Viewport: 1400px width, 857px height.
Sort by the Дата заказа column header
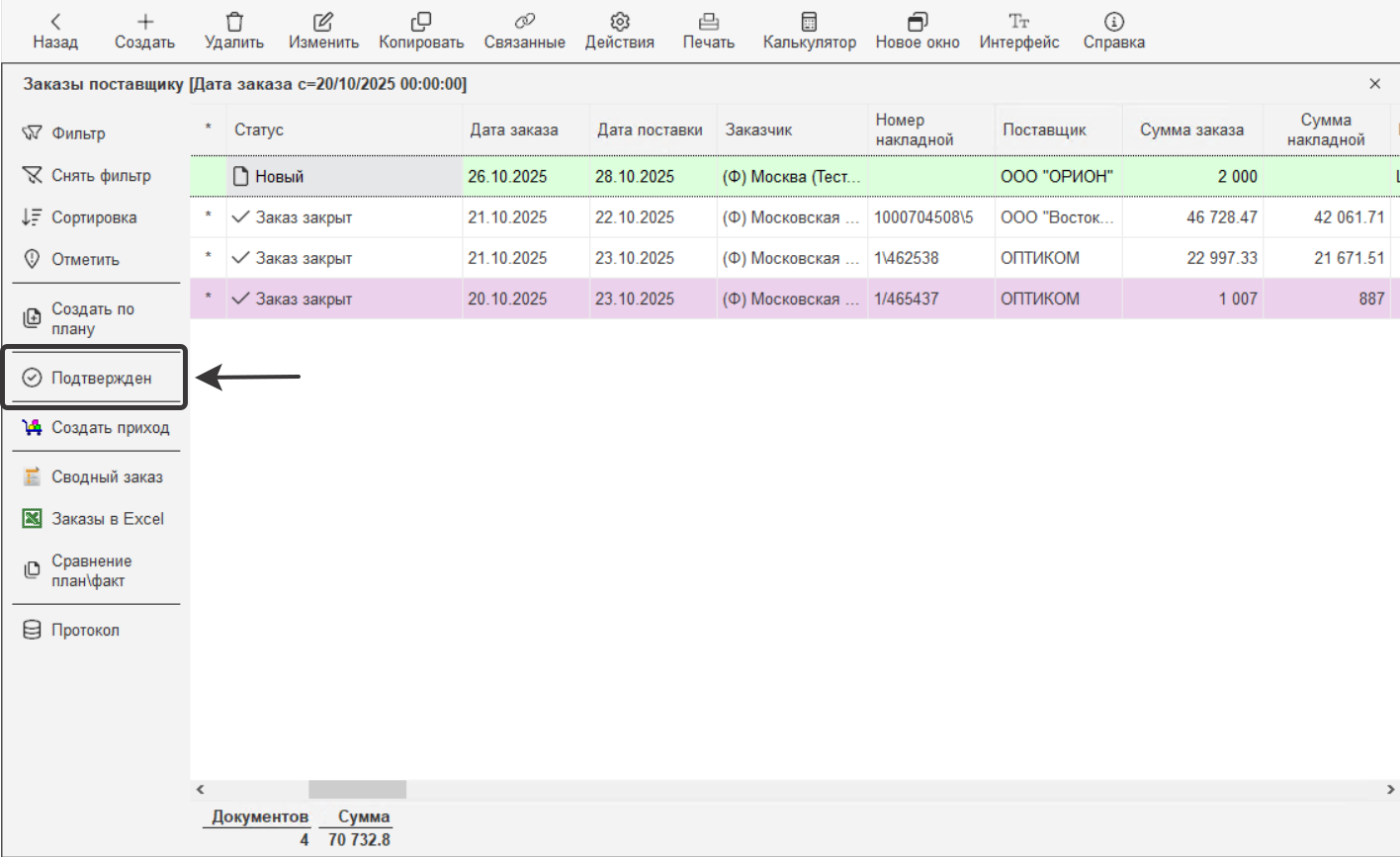(x=514, y=130)
